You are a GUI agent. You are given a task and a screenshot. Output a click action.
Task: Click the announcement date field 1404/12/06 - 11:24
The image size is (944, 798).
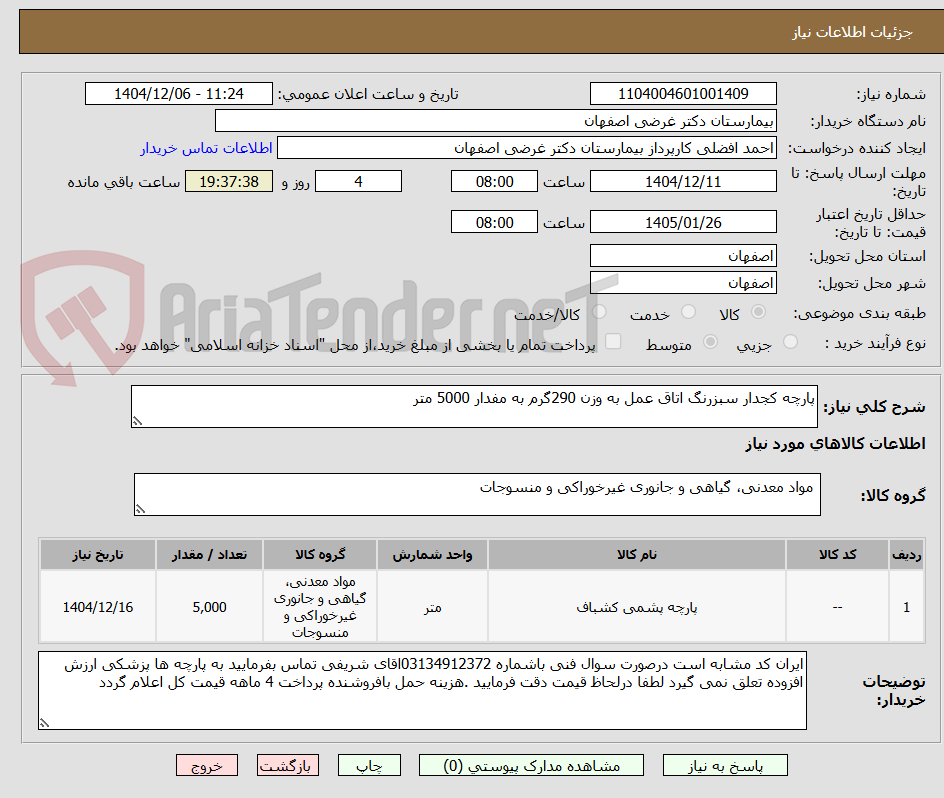tap(179, 94)
